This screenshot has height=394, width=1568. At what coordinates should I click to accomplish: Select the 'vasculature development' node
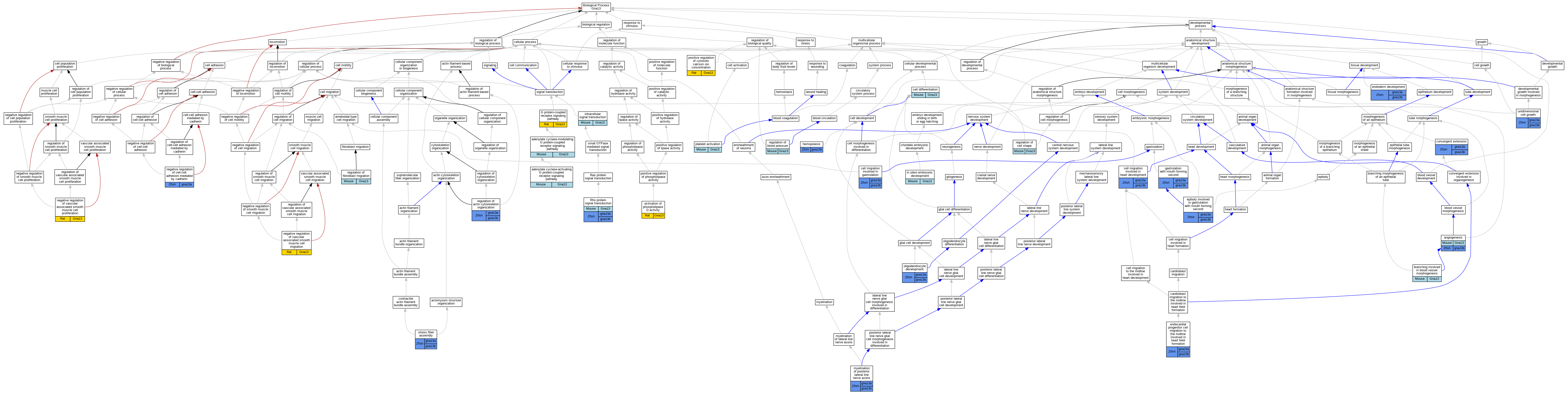pyautogui.click(x=1237, y=147)
